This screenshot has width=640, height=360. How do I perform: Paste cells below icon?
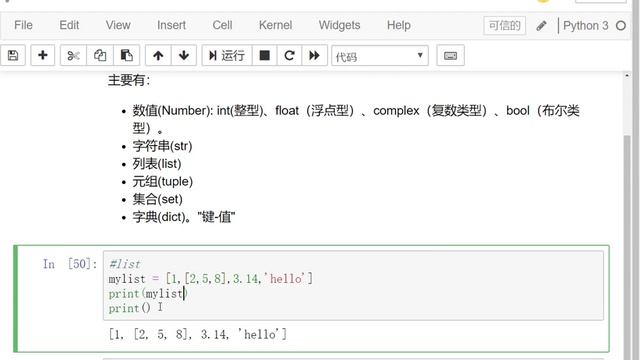127,56
